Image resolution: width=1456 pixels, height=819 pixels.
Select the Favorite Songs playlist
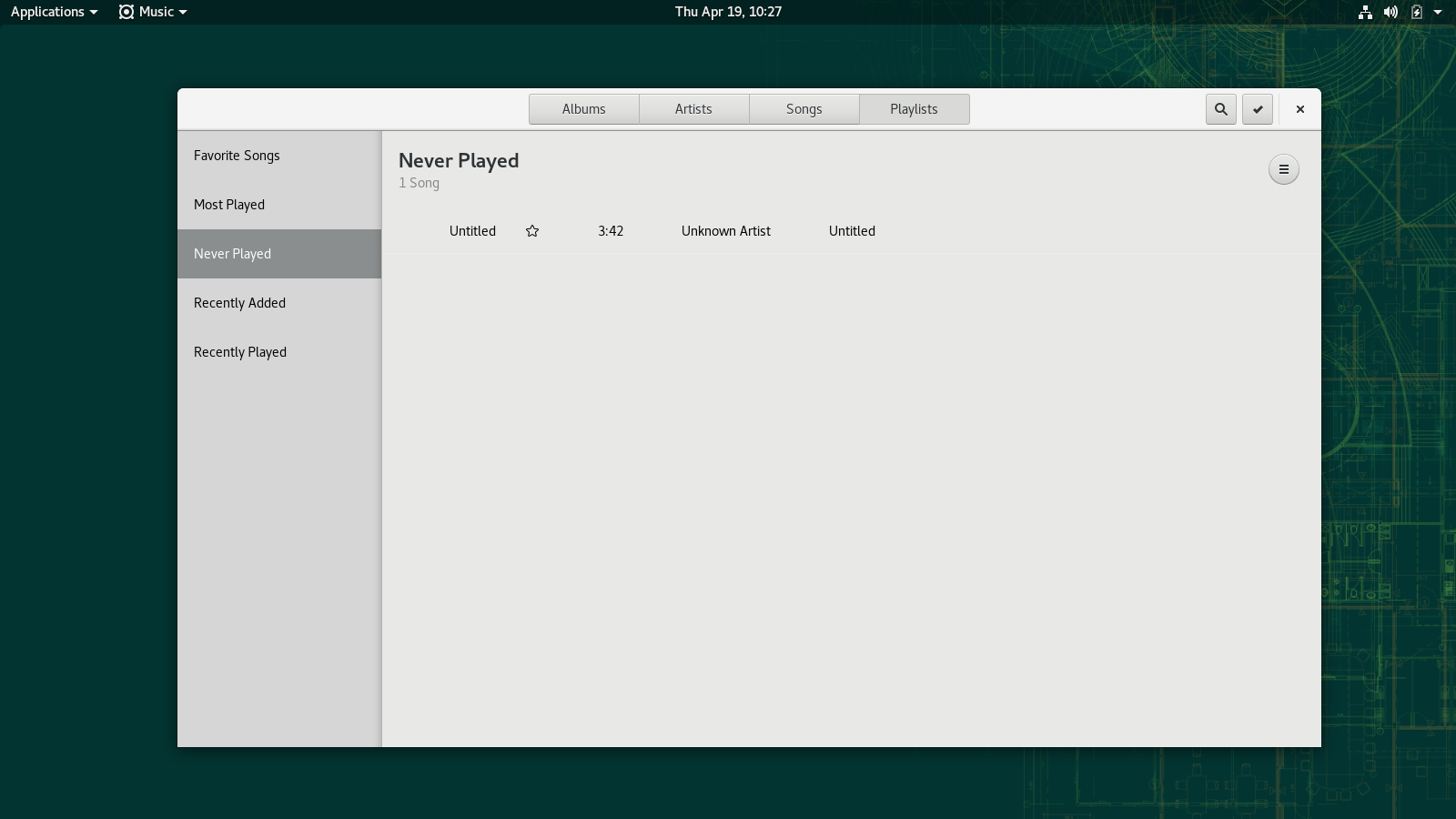pyautogui.click(x=237, y=156)
